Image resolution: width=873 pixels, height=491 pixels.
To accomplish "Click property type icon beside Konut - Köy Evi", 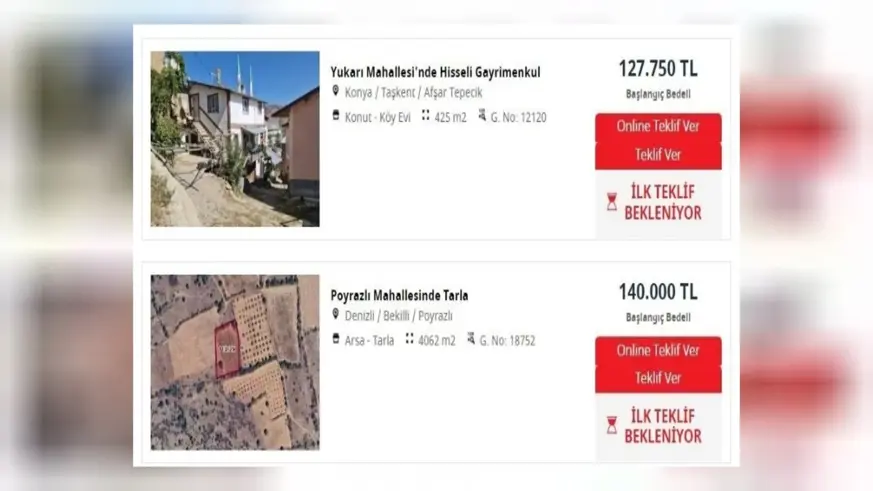I will tap(336, 115).
